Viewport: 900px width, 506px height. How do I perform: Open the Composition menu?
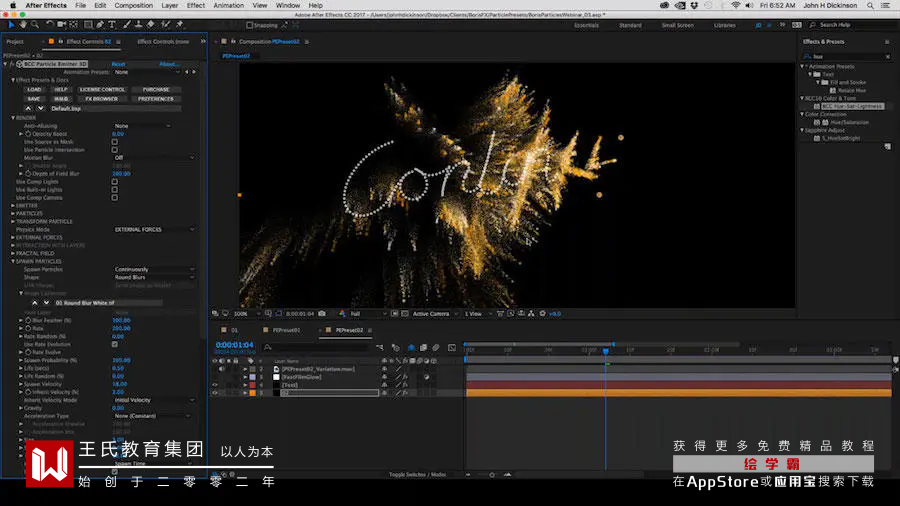pyautogui.click(x=133, y=5)
